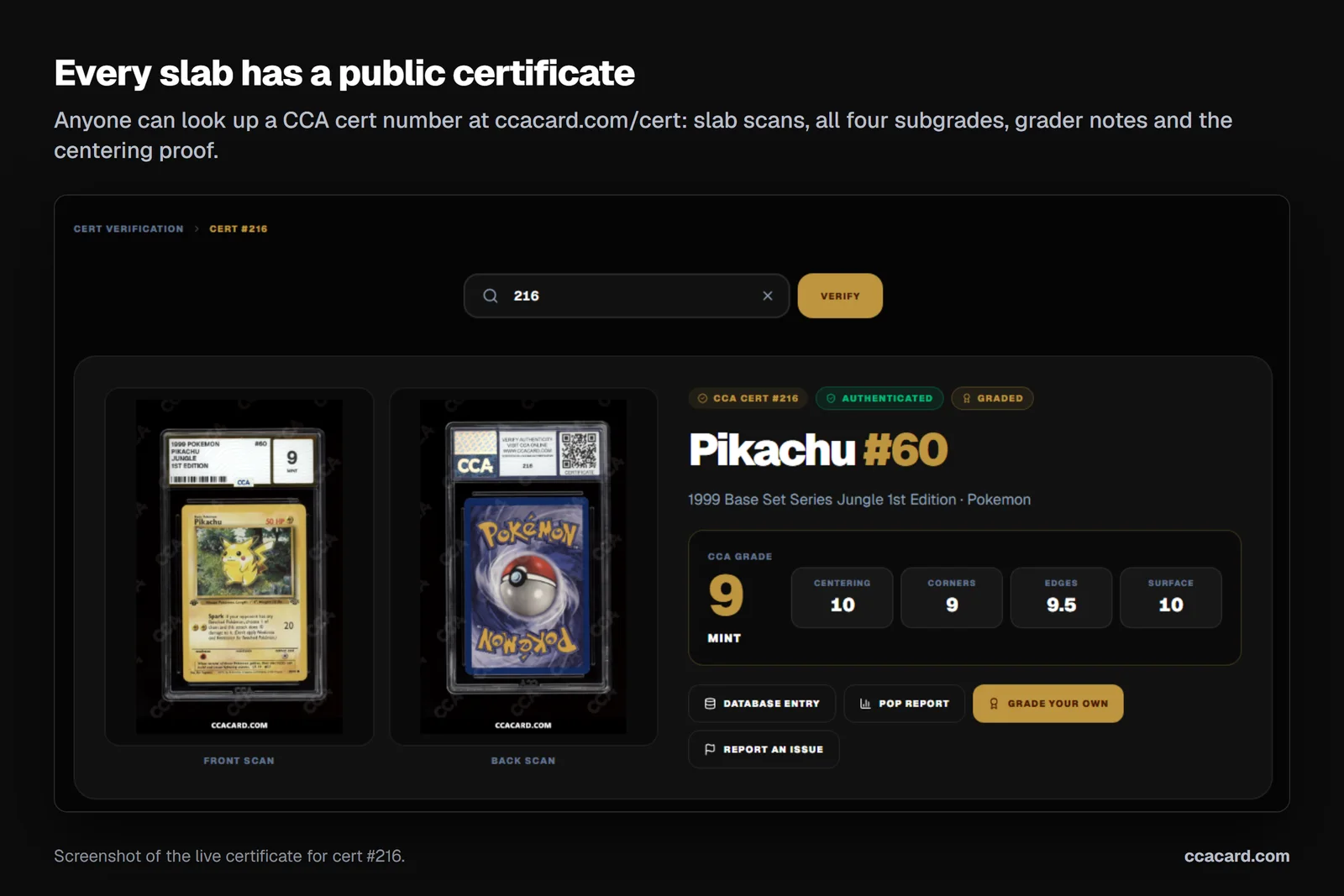
Task: Click the Pikachu #60 title
Action: [x=818, y=449]
